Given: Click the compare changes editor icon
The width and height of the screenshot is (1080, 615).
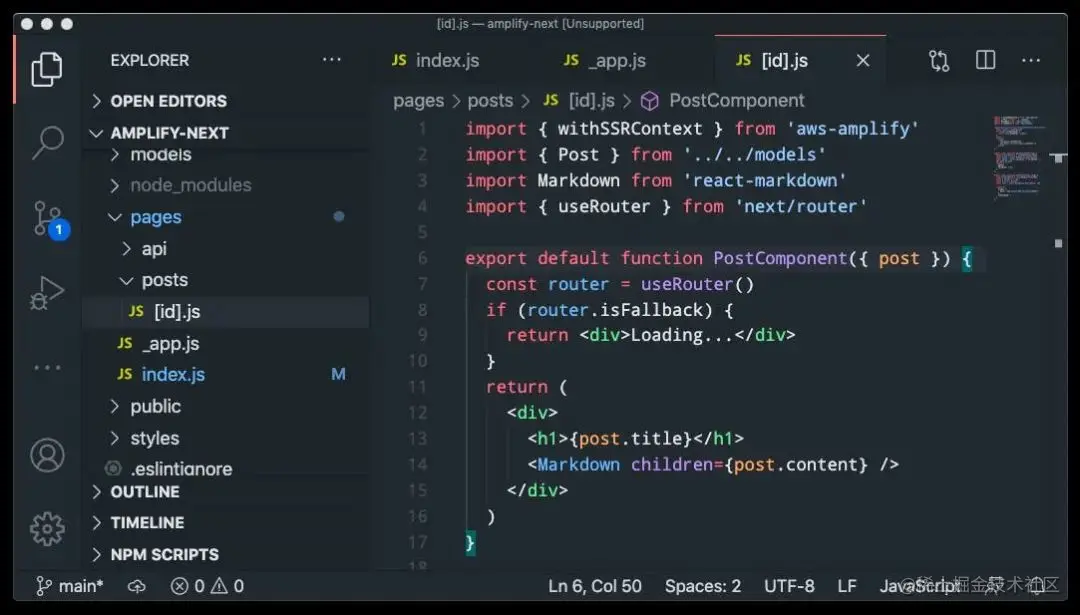Looking at the screenshot, I should coord(939,61).
